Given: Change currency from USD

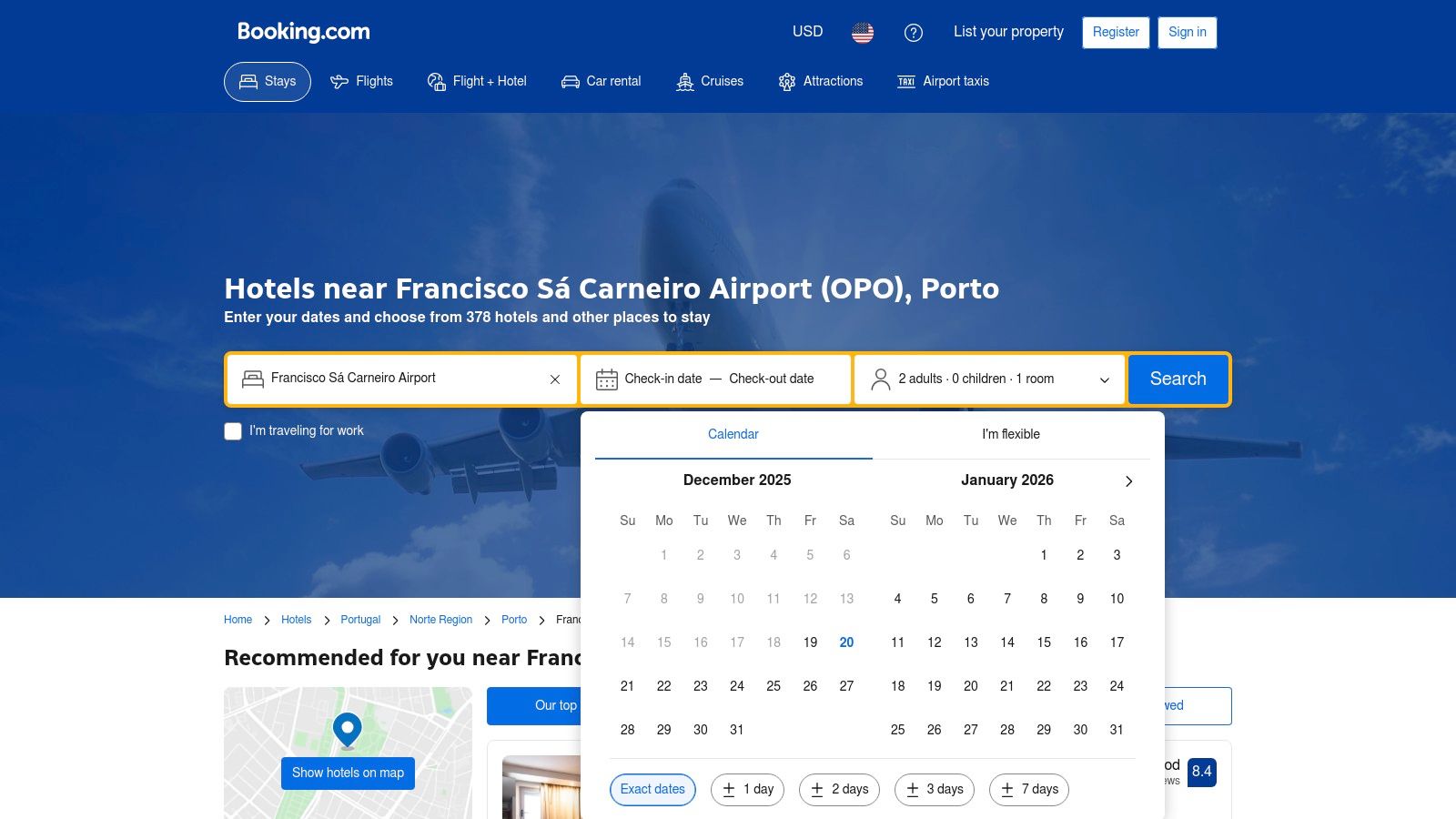Looking at the screenshot, I should [x=807, y=32].
